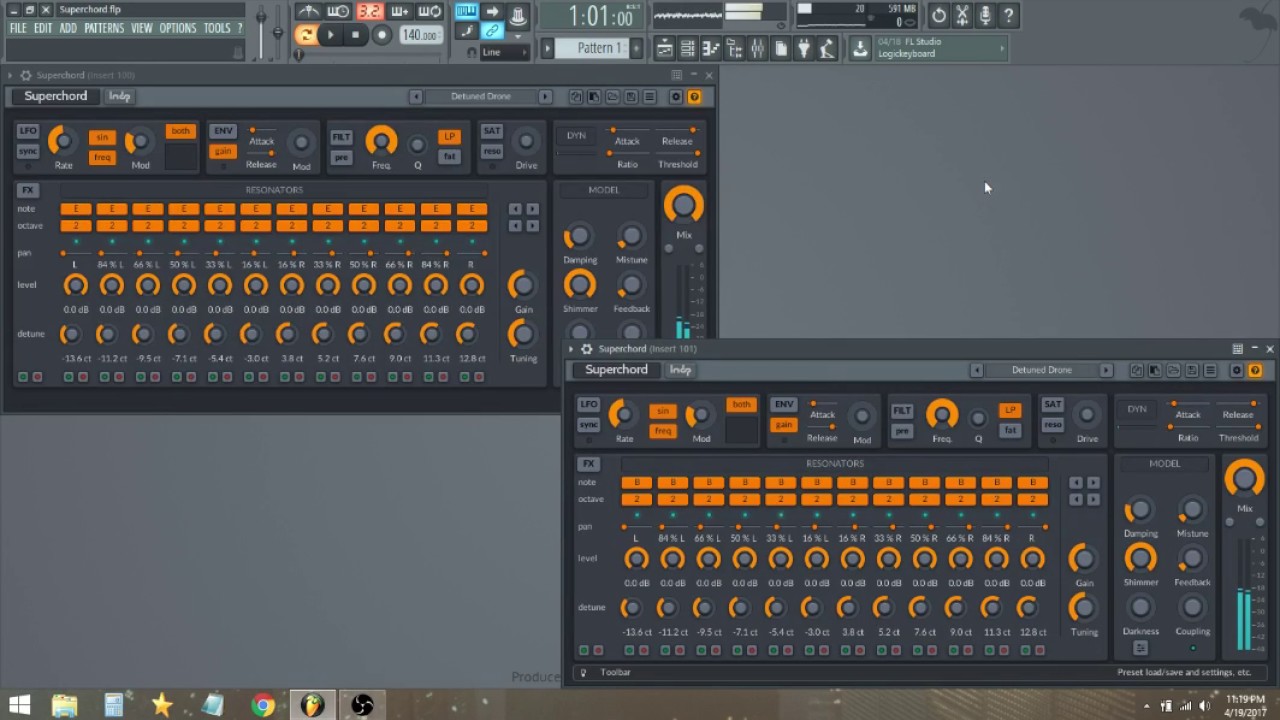Screen dimensions: 1280x720
Task: Toggle FILT button in Insert 101
Action: coord(902,411)
